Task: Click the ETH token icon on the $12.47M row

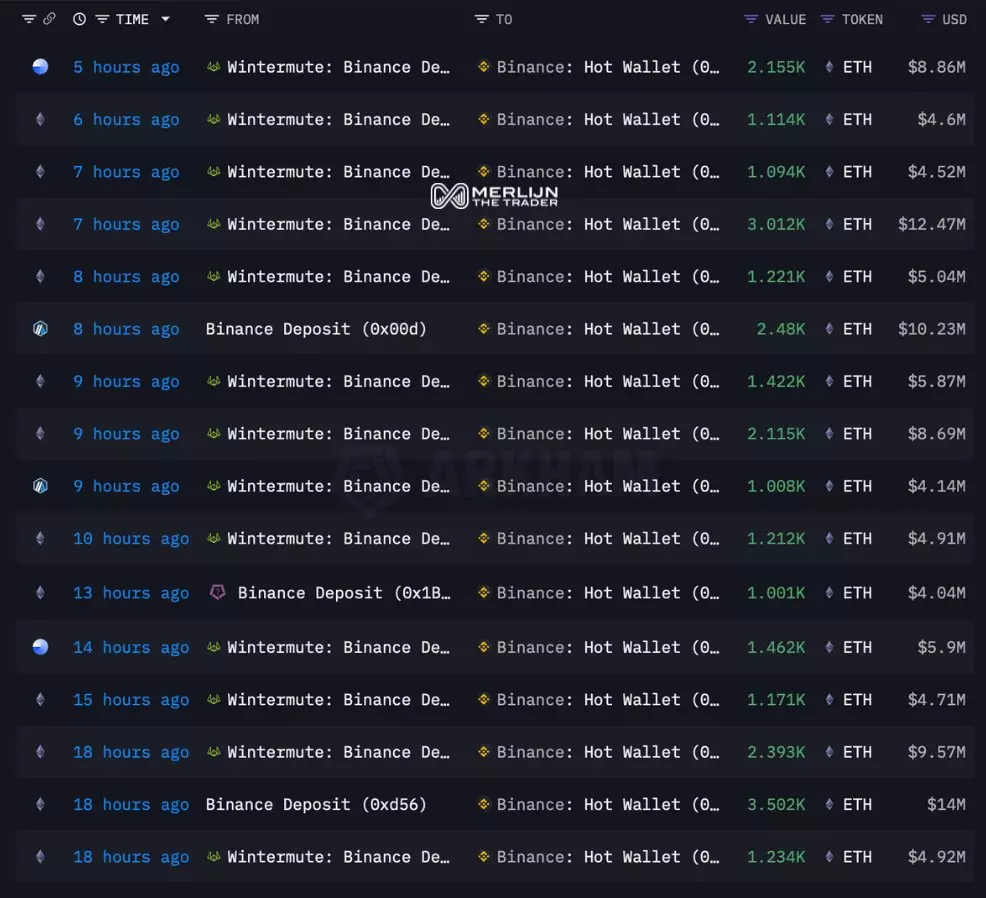Action: (x=829, y=225)
